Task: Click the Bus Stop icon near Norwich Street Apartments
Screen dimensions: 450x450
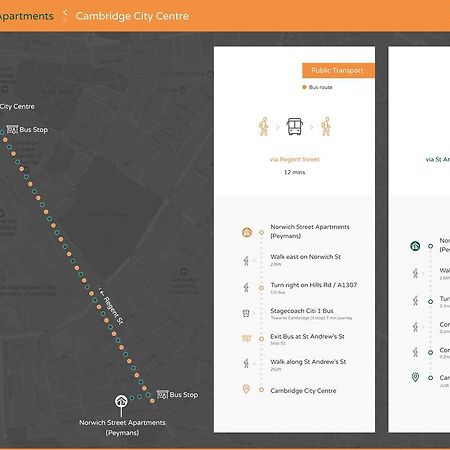Action: coord(162,395)
